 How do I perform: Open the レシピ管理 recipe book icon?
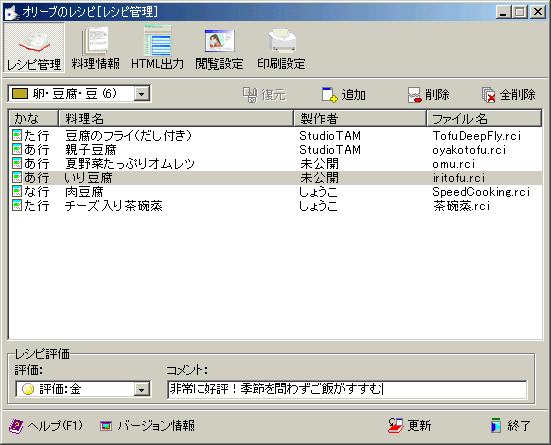pos(34,42)
